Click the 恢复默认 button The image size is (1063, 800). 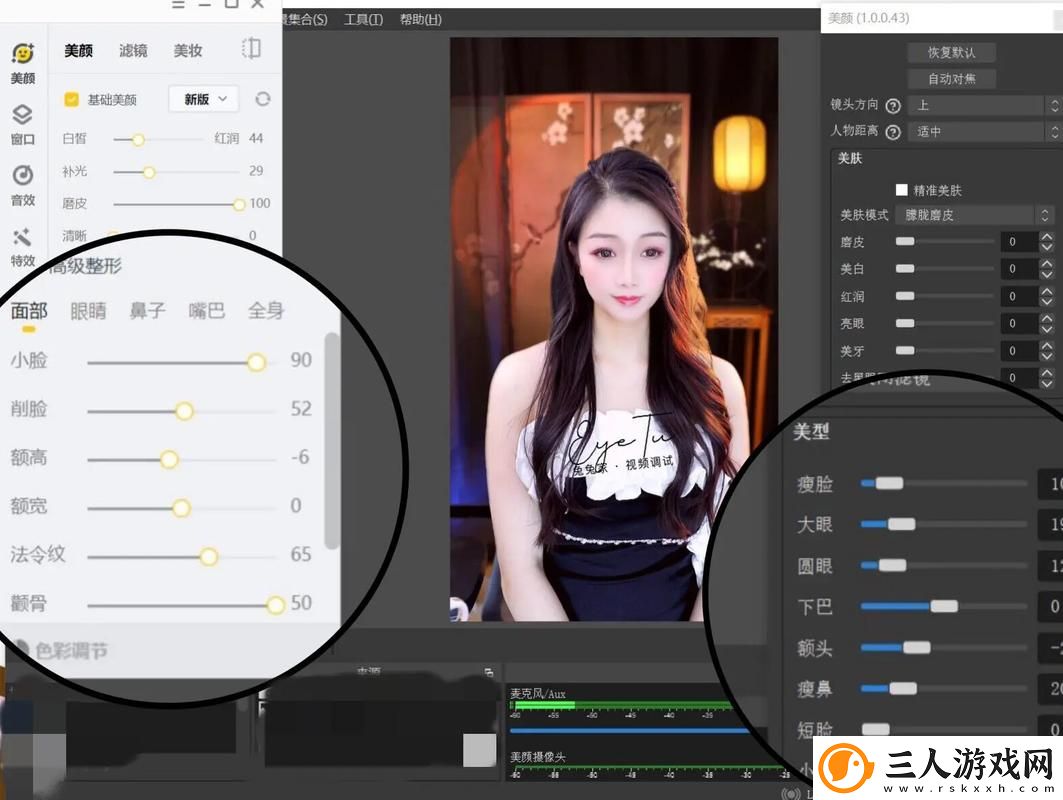[952, 52]
